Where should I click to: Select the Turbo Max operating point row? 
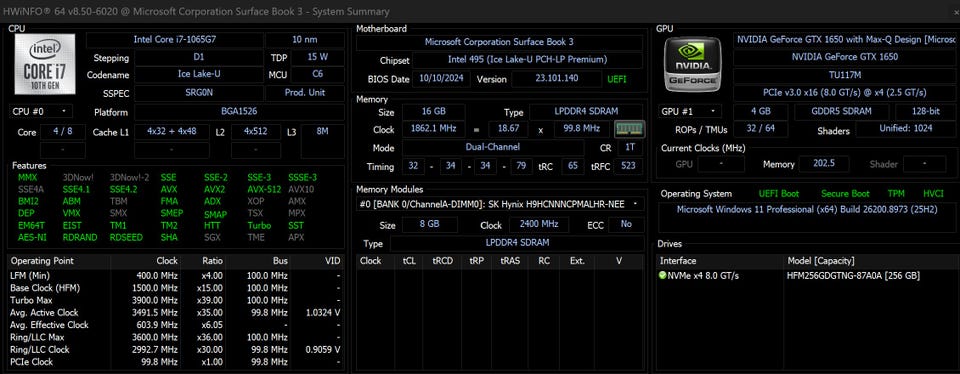[175, 301]
